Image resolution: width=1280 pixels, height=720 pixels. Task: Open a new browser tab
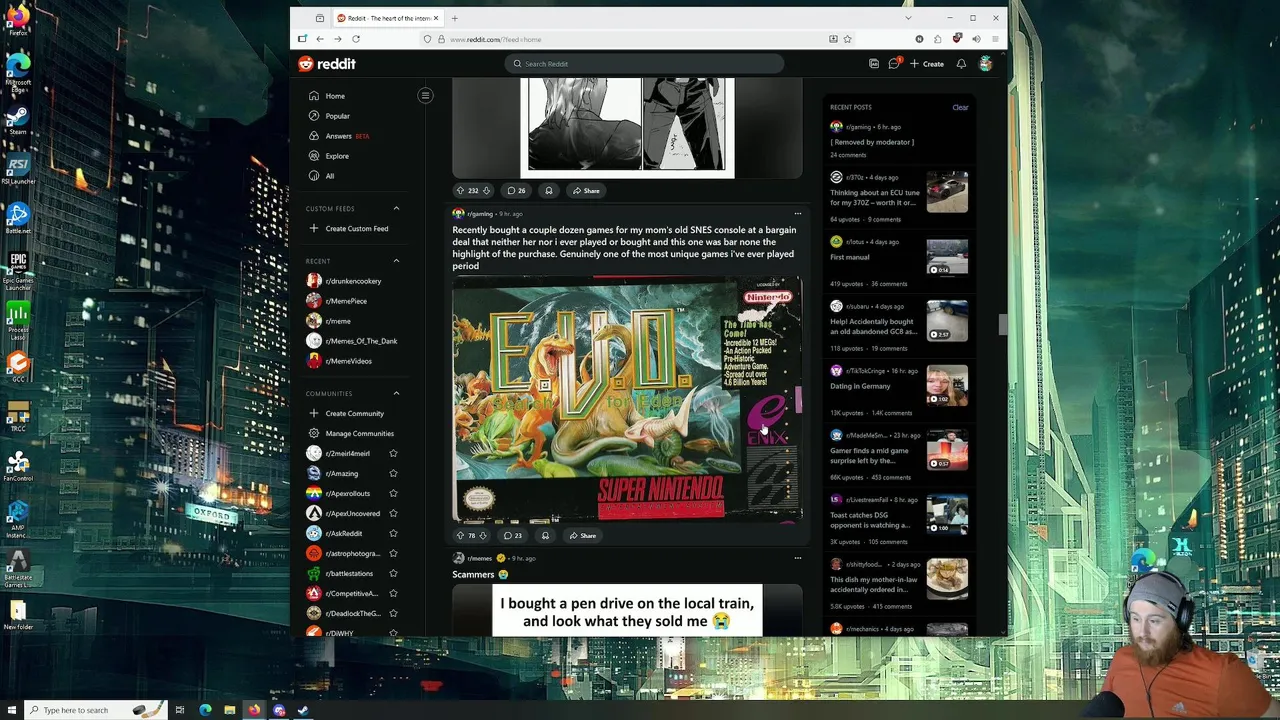coord(454,18)
